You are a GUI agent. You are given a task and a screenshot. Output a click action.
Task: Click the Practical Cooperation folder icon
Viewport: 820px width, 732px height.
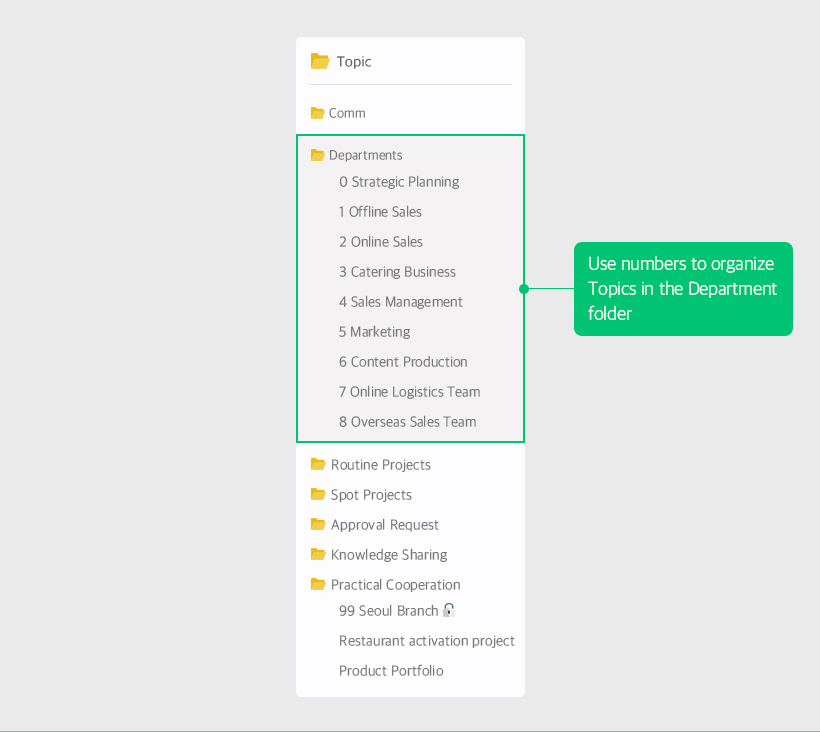pyautogui.click(x=318, y=584)
